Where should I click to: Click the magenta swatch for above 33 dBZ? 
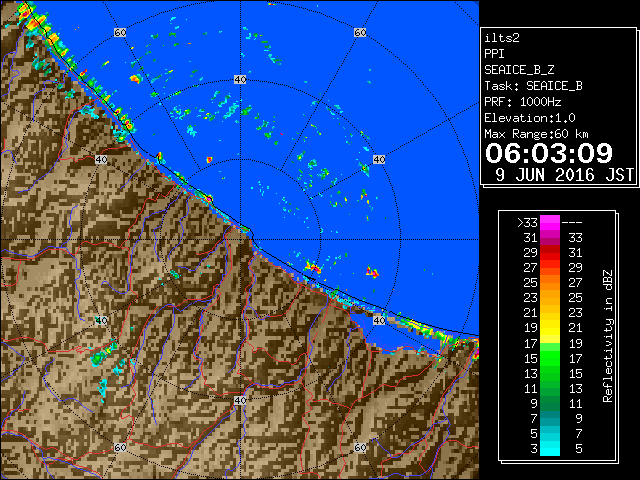point(550,223)
